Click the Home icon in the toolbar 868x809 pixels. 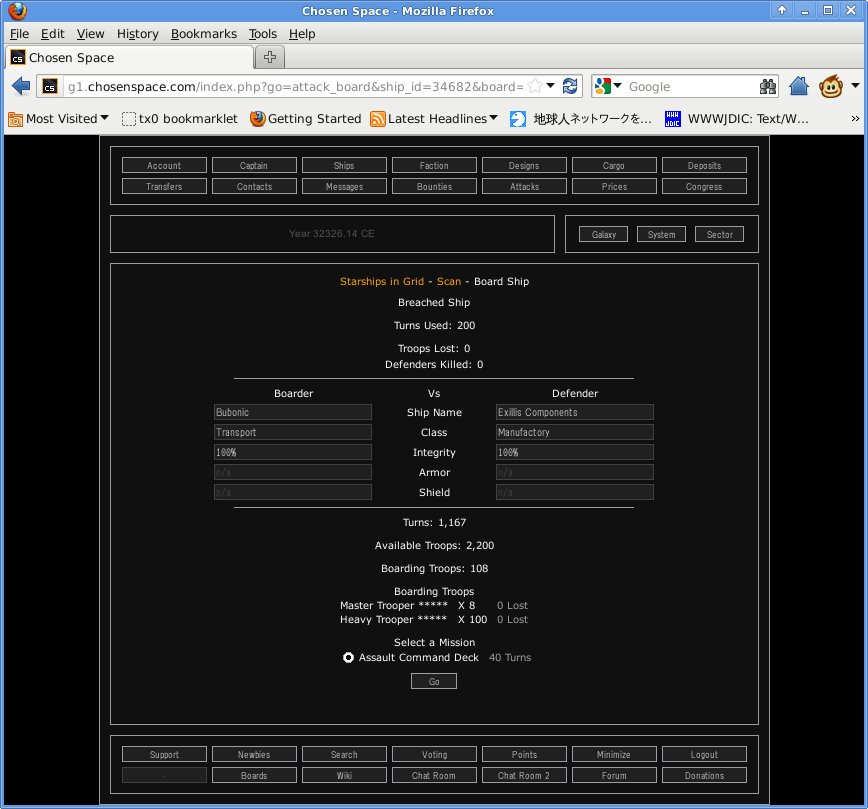798,87
